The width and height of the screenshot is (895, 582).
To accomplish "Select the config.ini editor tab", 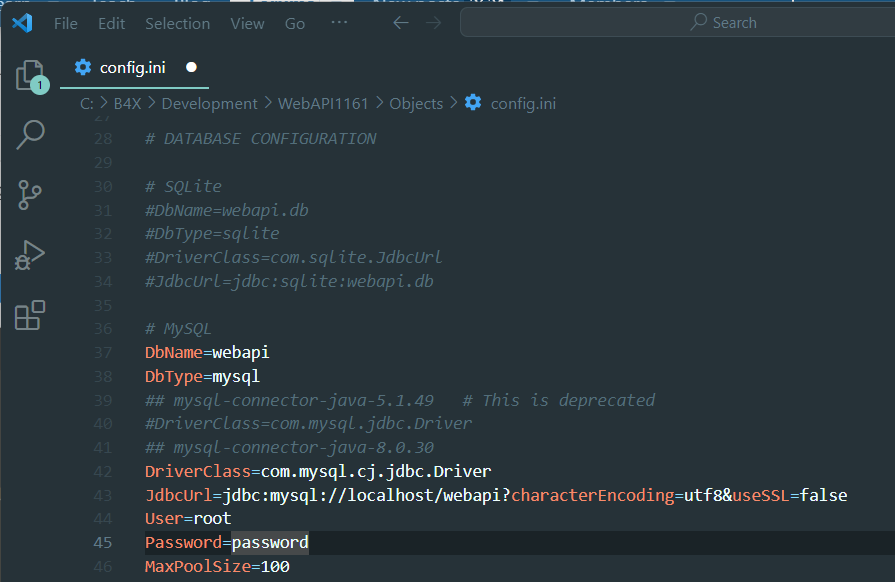I will pyautogui.click(x=132, y=68).
